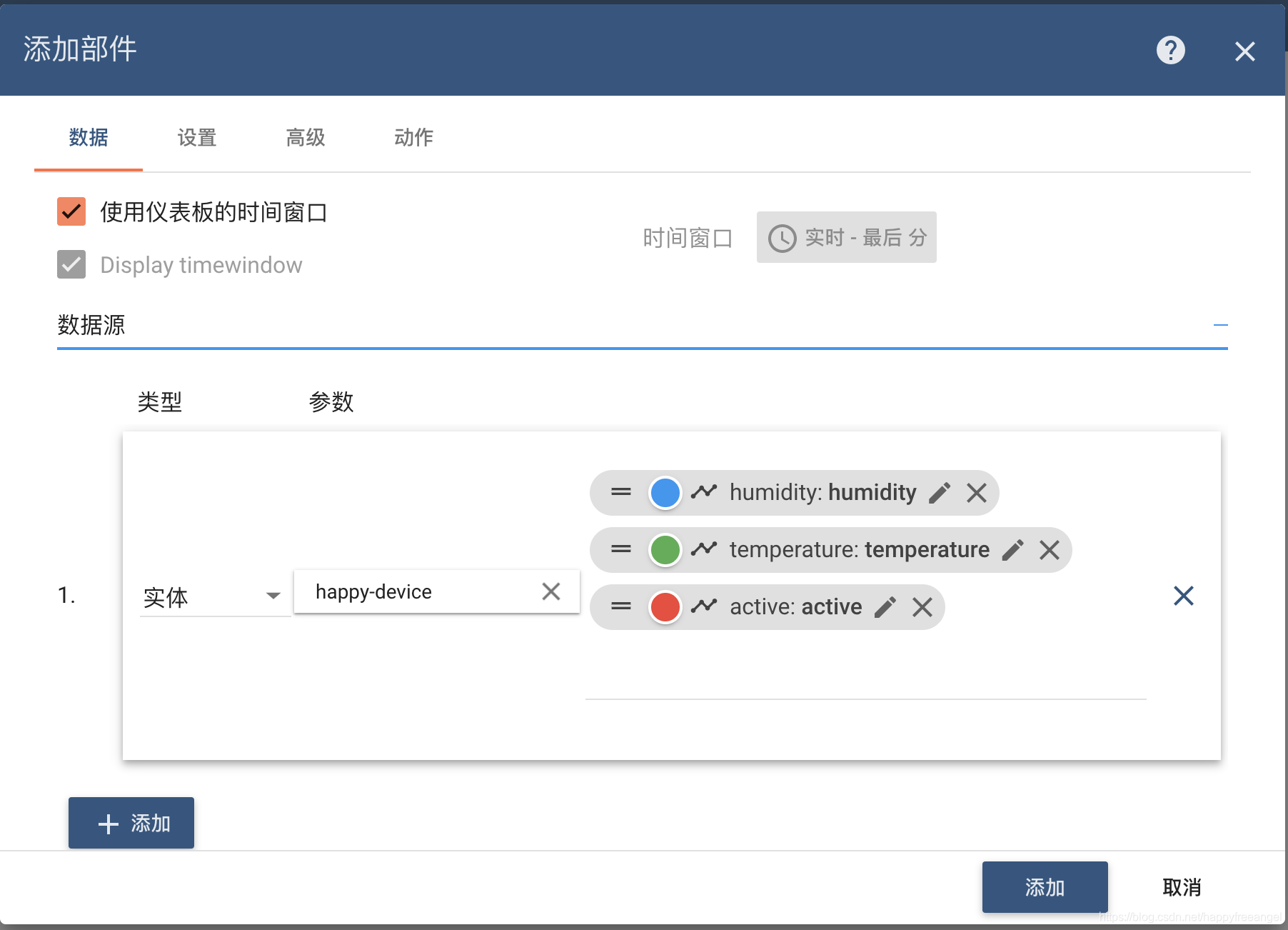This screenshot has height=930, width=1288.
Task: Open the blue humidity color swatch
Action: click(665, 492)
